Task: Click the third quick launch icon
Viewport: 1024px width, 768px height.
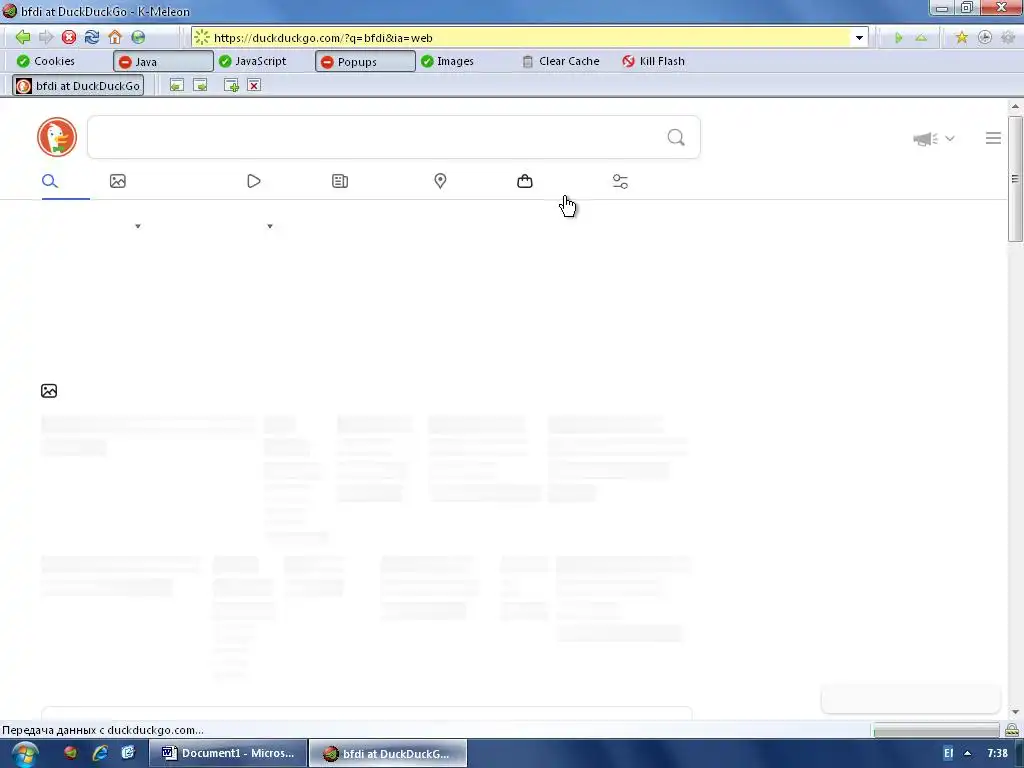Action: point(128,753)
